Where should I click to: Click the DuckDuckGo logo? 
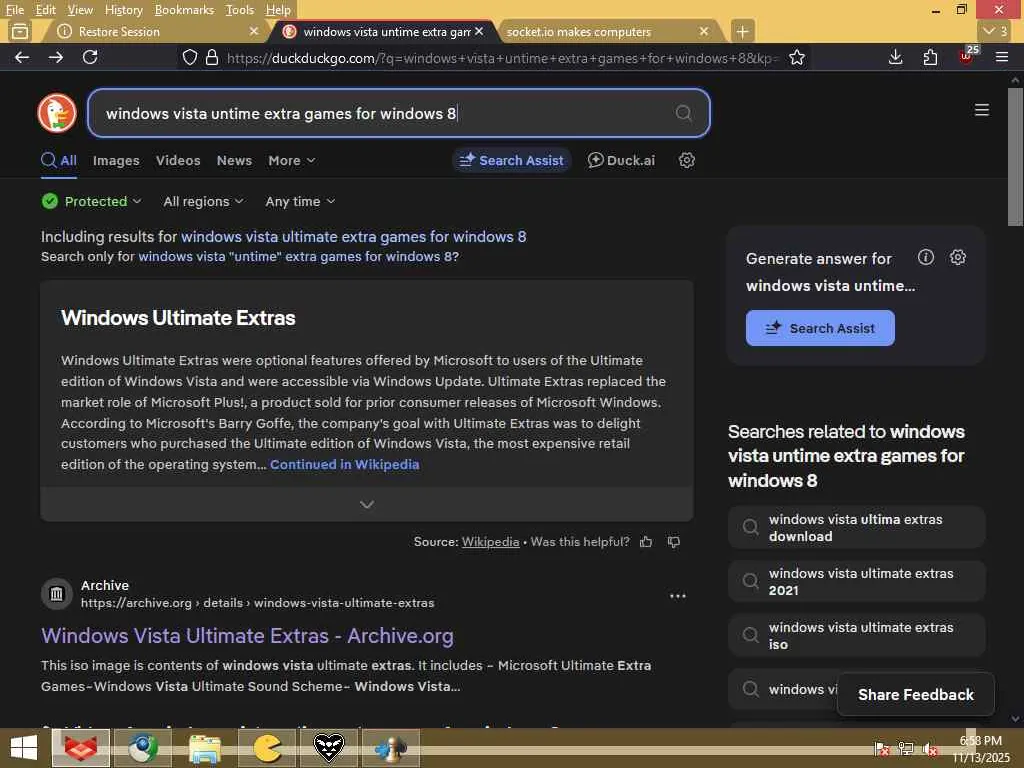click(x=57, y=113)
